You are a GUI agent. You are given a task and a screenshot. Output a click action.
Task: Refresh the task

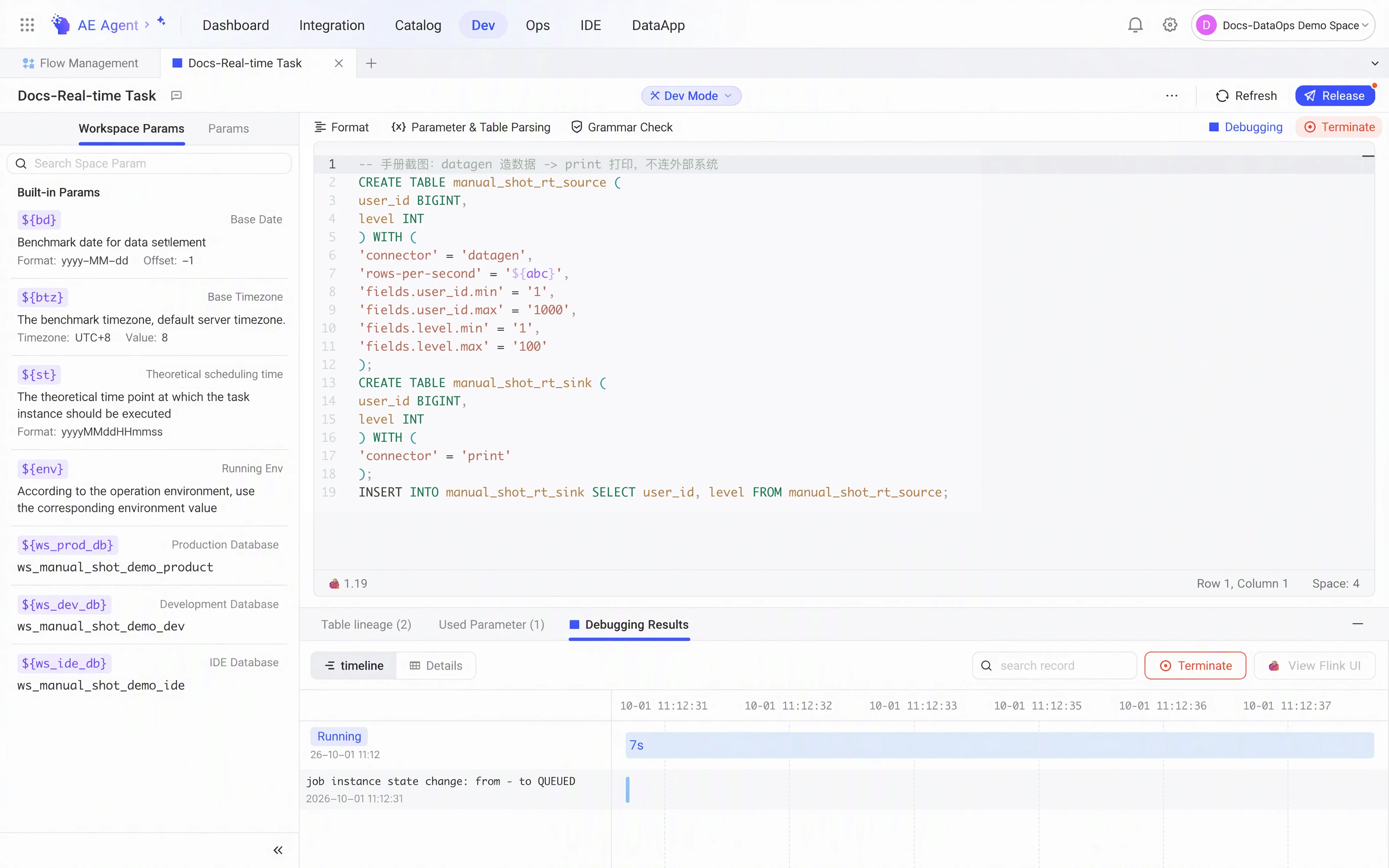click(1246, 96)
